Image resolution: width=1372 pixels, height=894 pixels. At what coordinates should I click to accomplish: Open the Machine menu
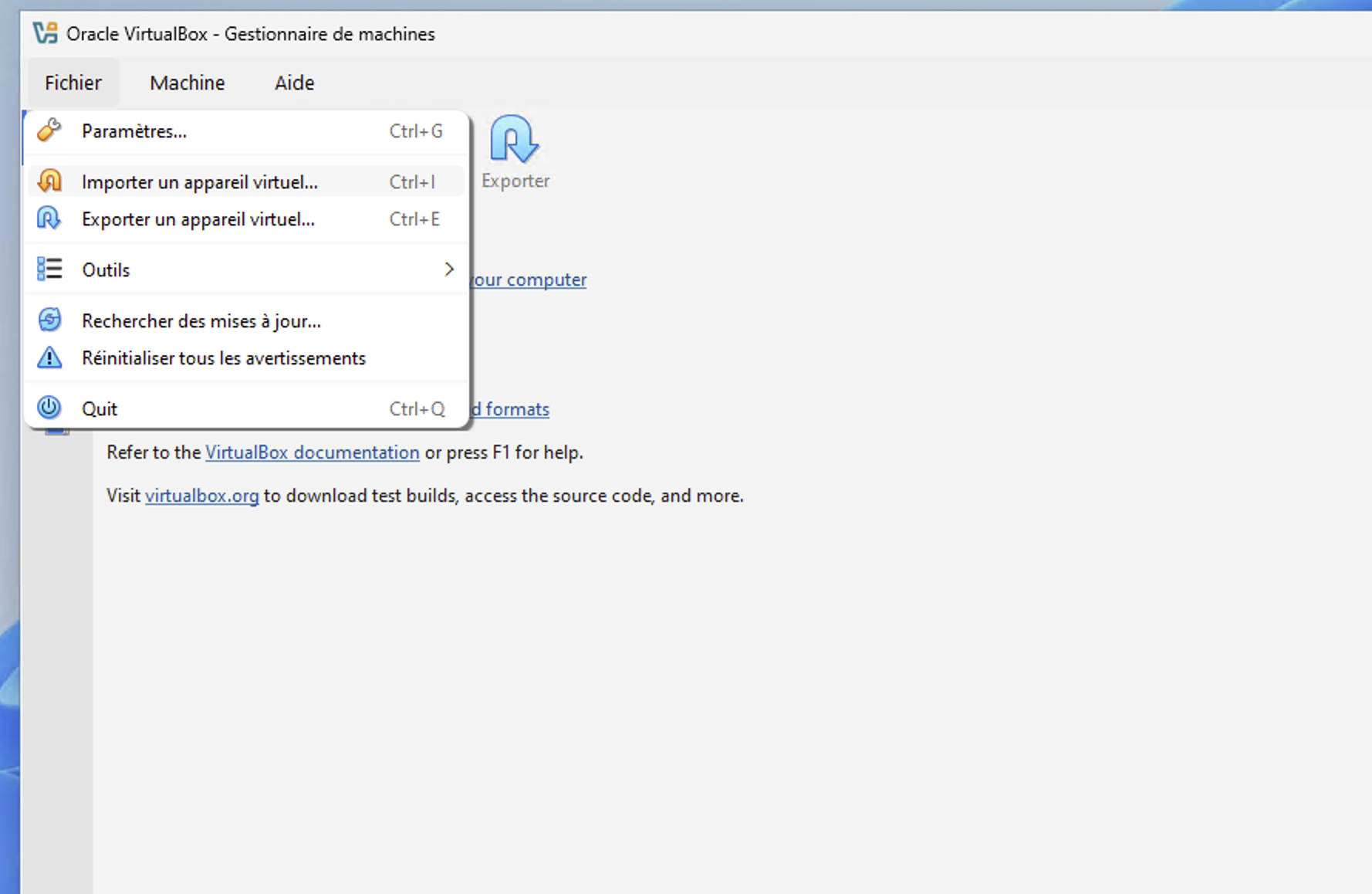click(187, 83)
